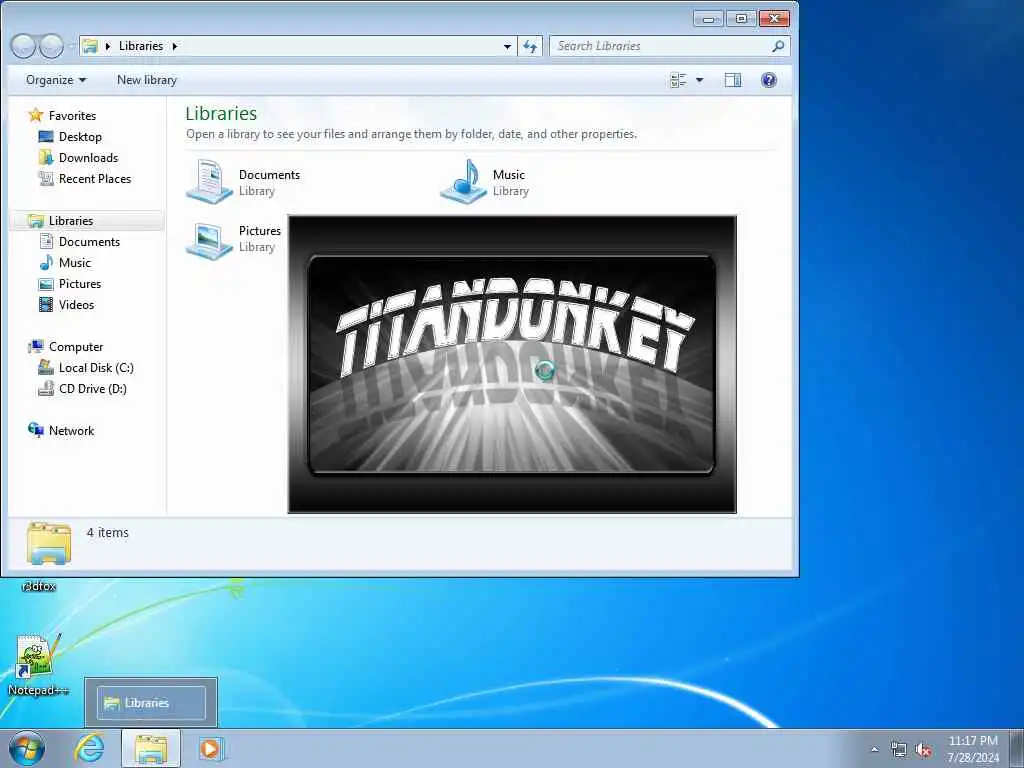Click the New library button

(147, 80)
